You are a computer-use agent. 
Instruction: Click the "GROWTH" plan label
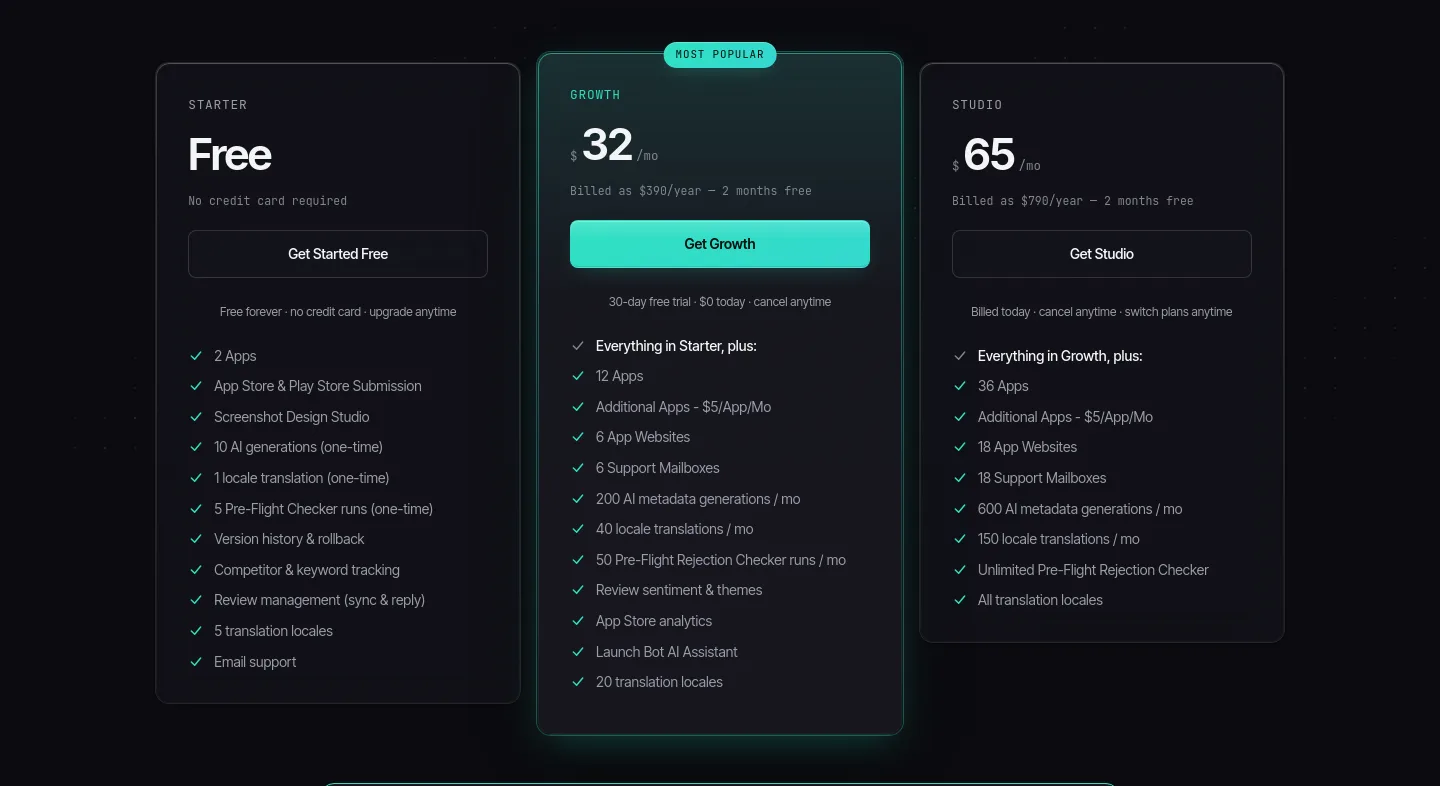[596, 95]
